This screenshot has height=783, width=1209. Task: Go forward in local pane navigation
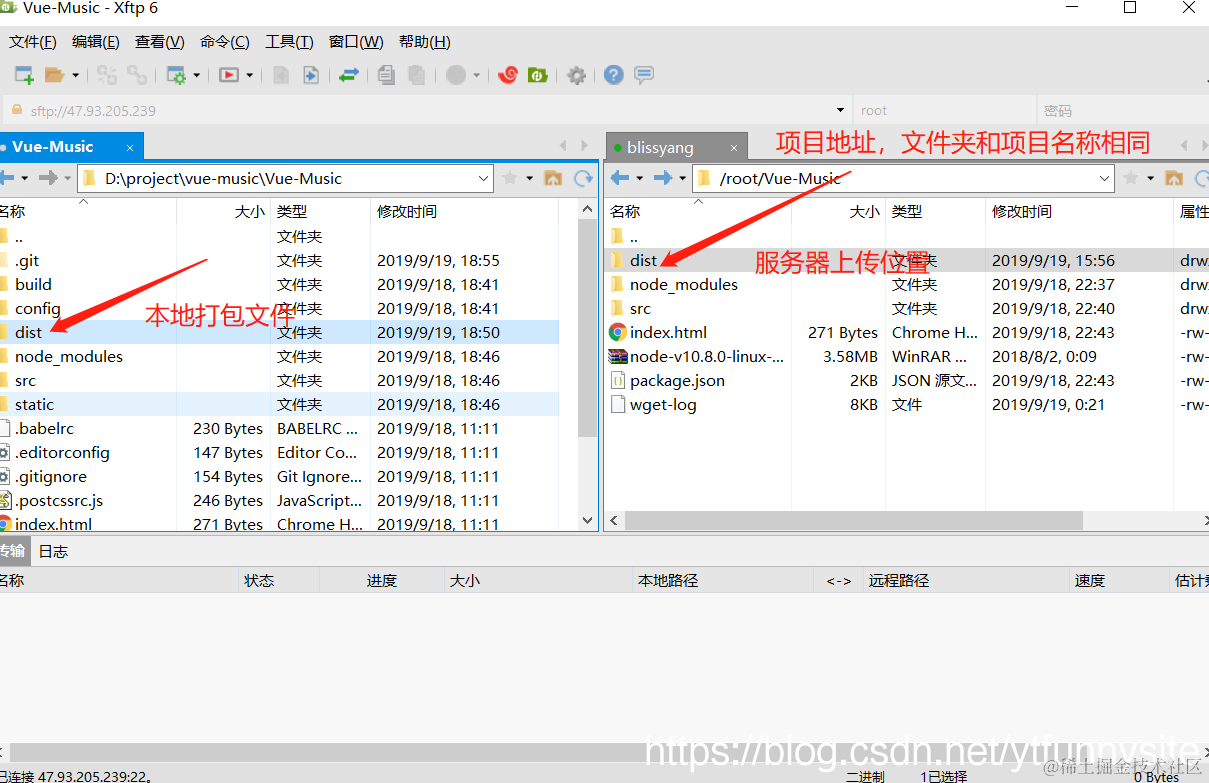47,178
